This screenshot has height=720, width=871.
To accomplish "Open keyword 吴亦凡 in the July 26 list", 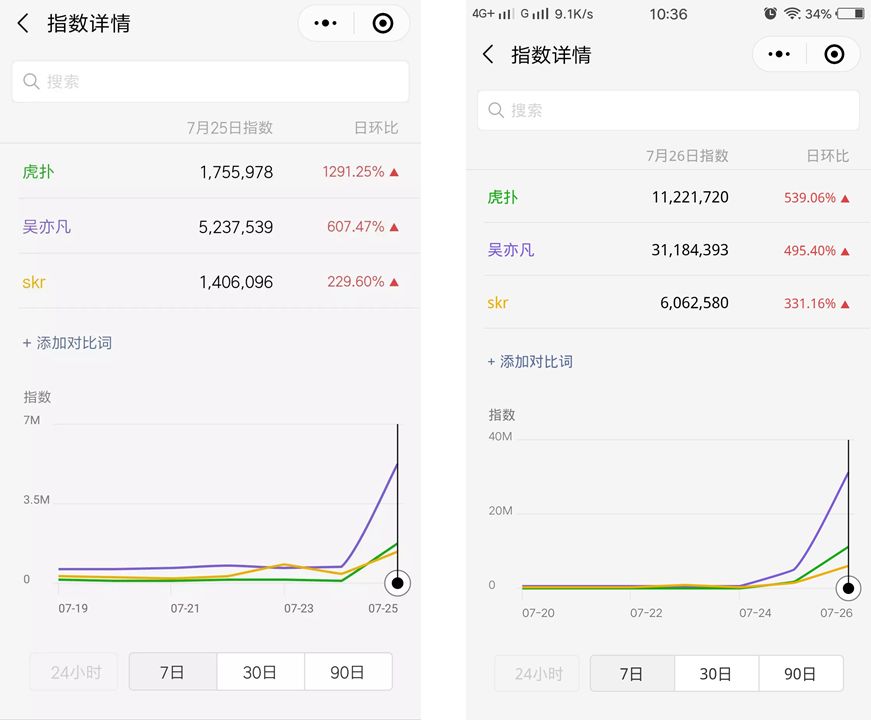I will tap(511, 250).
